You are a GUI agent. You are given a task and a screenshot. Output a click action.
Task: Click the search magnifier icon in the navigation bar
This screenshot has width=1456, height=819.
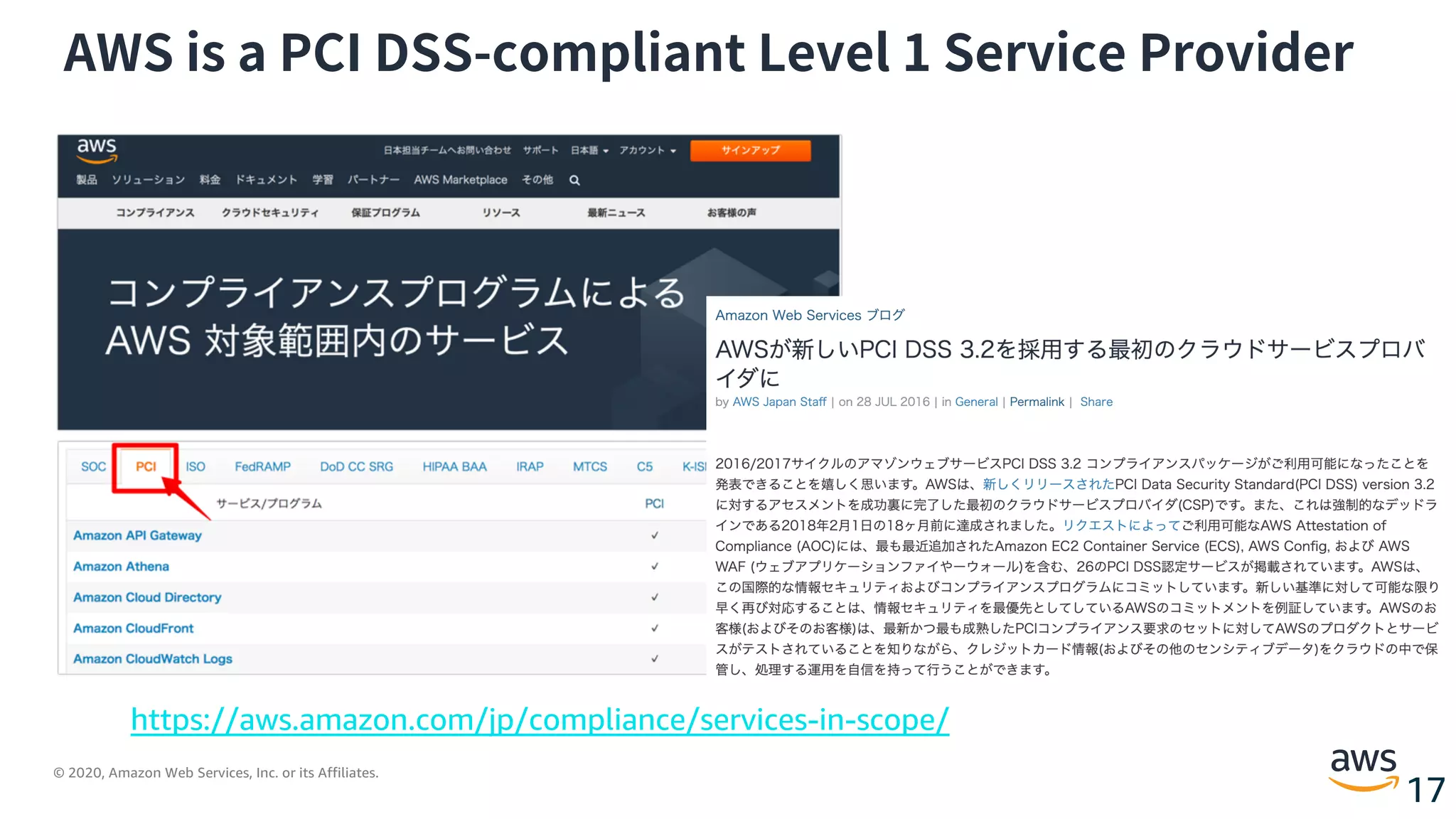[x=574, y=181]
